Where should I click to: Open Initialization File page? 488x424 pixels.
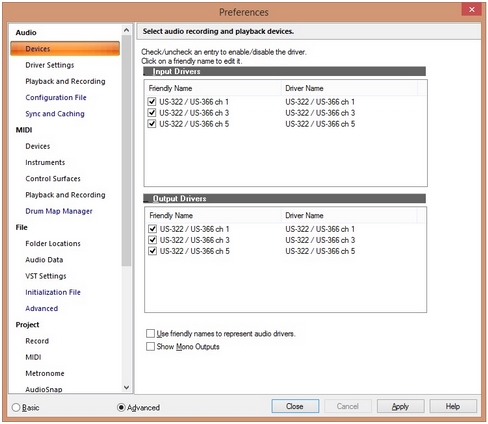[53, 292]
